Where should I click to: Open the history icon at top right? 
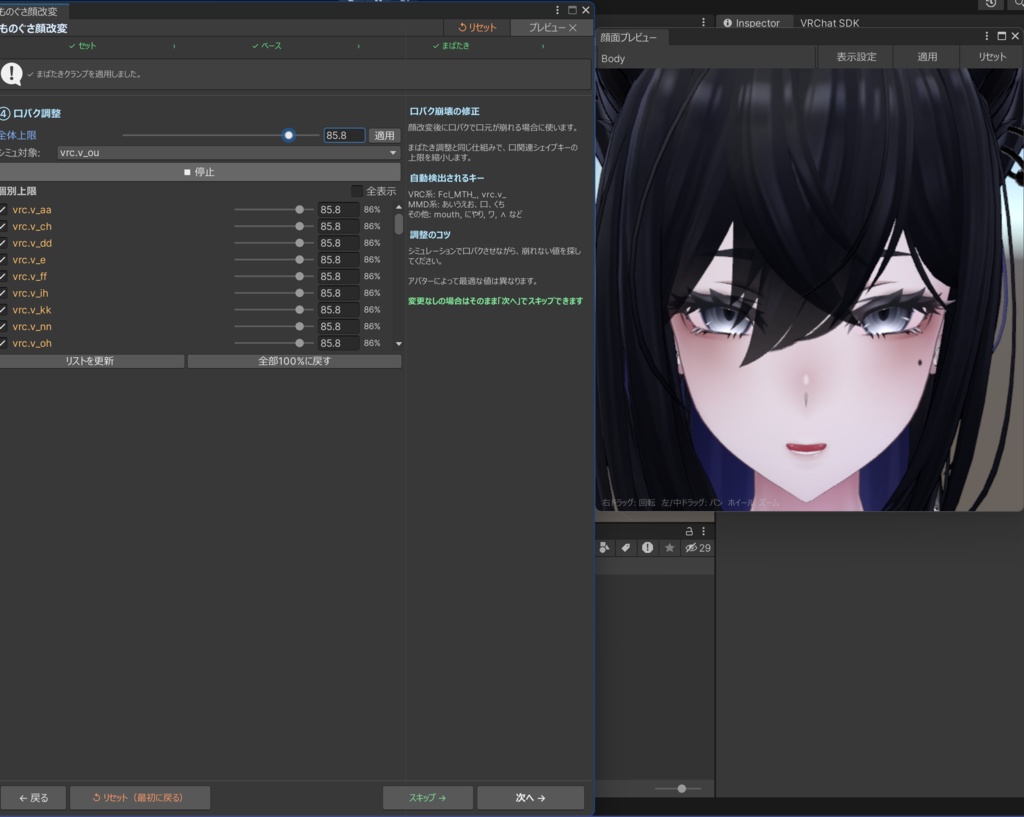point(990,4)
